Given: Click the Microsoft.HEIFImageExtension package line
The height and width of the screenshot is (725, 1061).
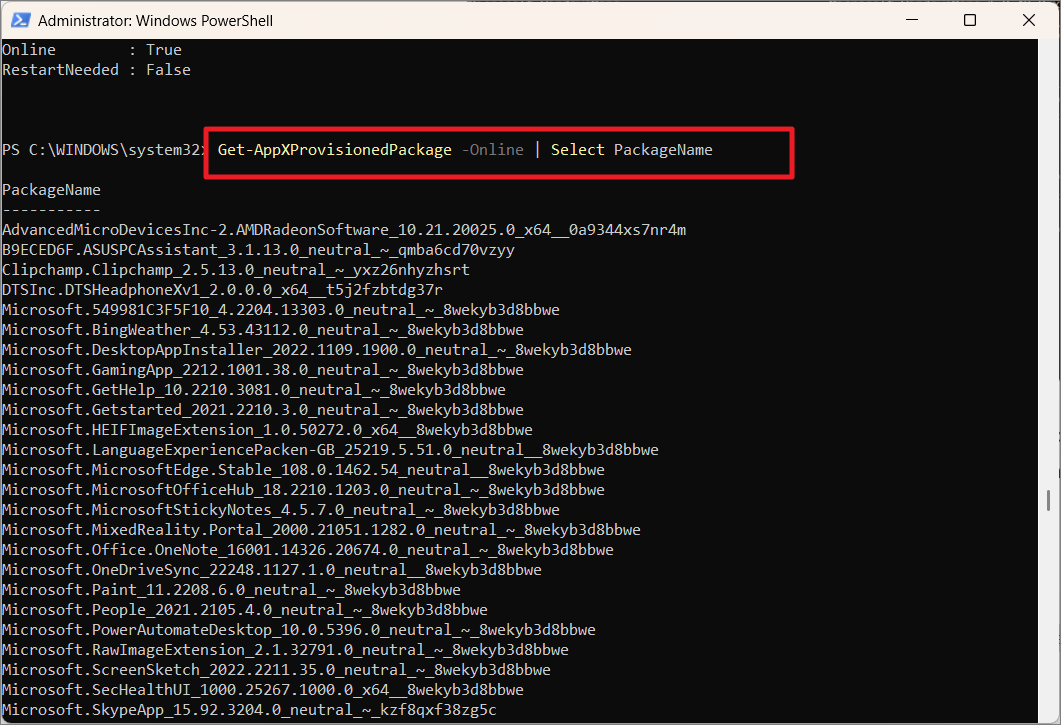Looking at the screenshot, I should pyautogui.click(x=267, y=430).
